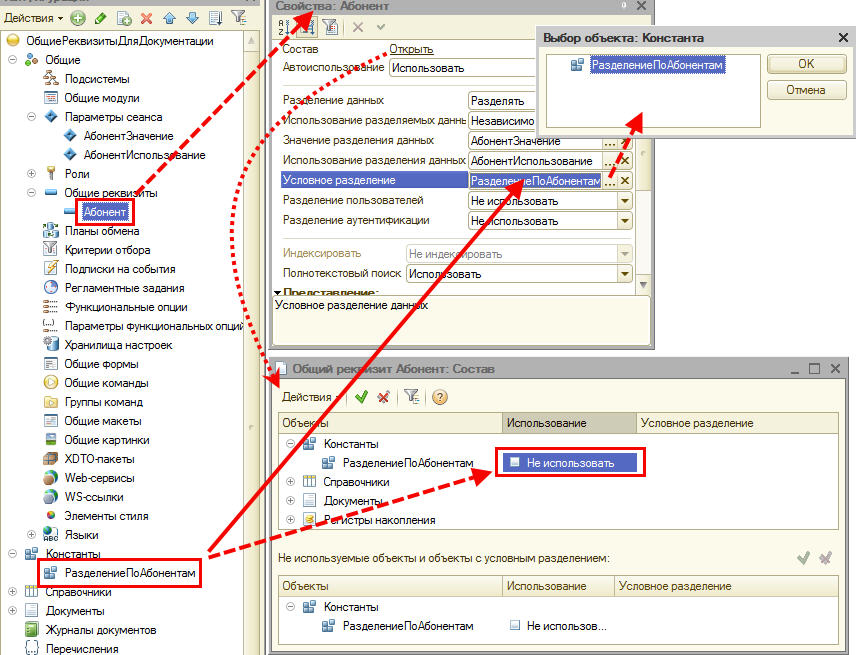Screen dimensions: 856x655
Task: Collapse the Параметры сеанса node
Action: [32, 117]
